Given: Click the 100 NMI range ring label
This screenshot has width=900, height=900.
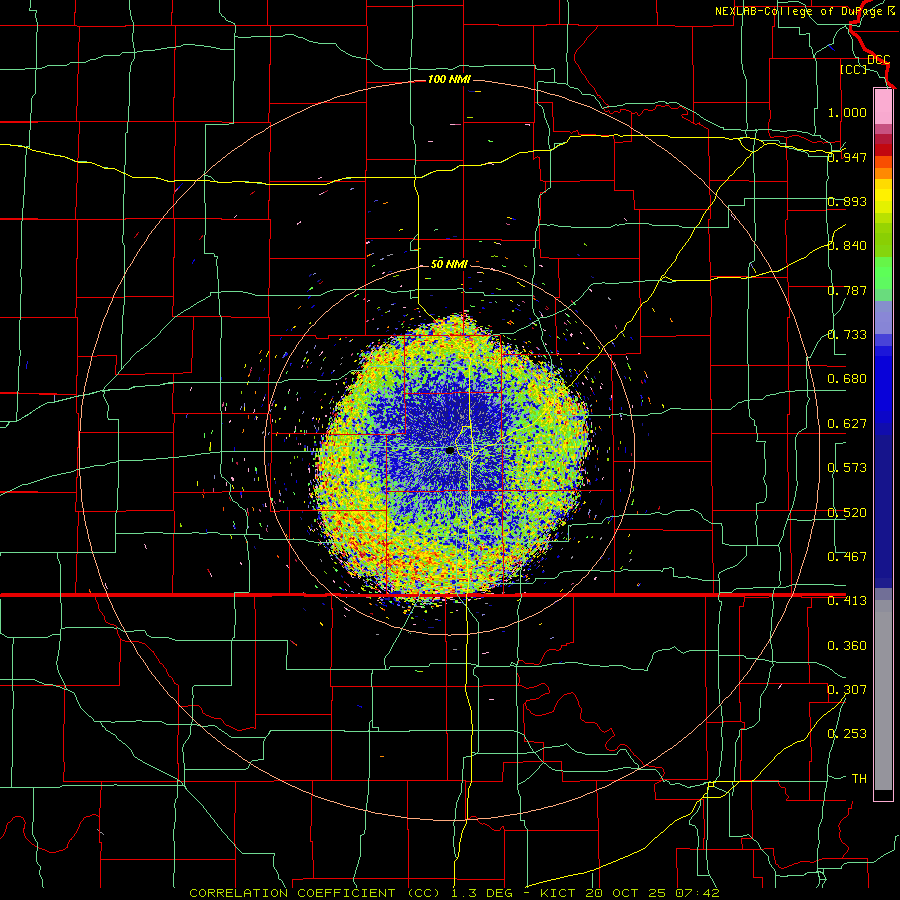Looking at the screenshot, I should coord(449,79).
